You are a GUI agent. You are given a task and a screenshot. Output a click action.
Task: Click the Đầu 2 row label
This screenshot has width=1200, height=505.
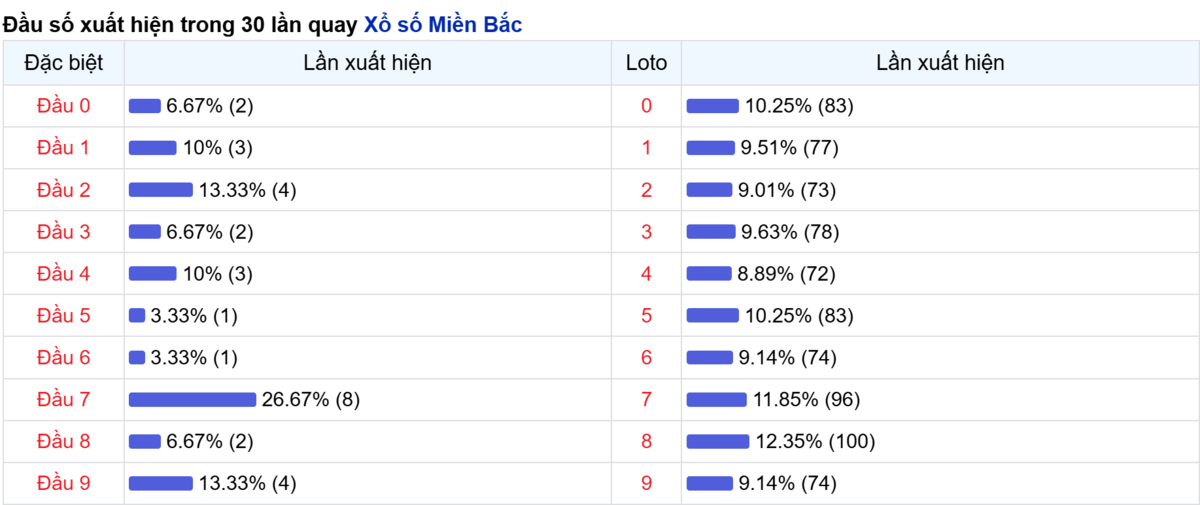pyautogui.click(x=64, y=190)
